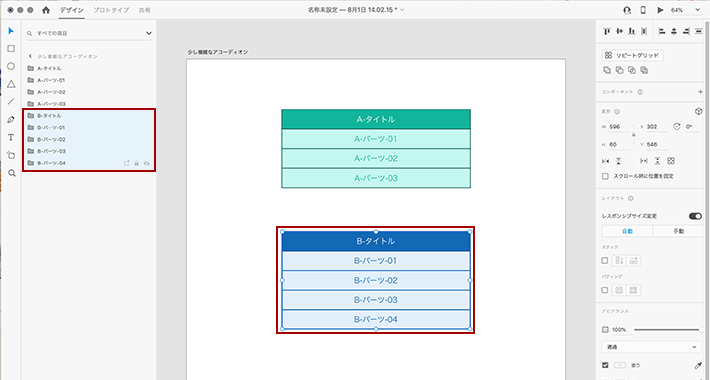Enable the スタック checkbox
The image size is (710, 380).
[x=605, y=260]
